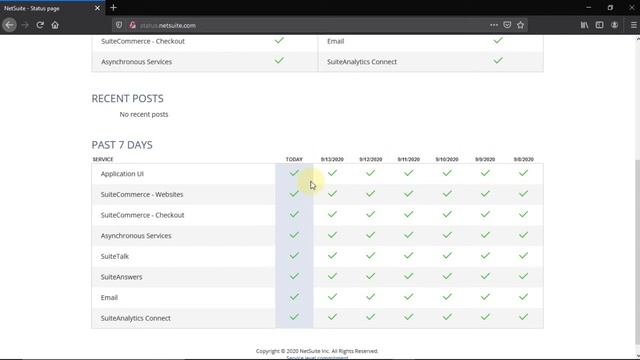640x360 pixels.
Task: Open the browser home page
Action: 55,25
